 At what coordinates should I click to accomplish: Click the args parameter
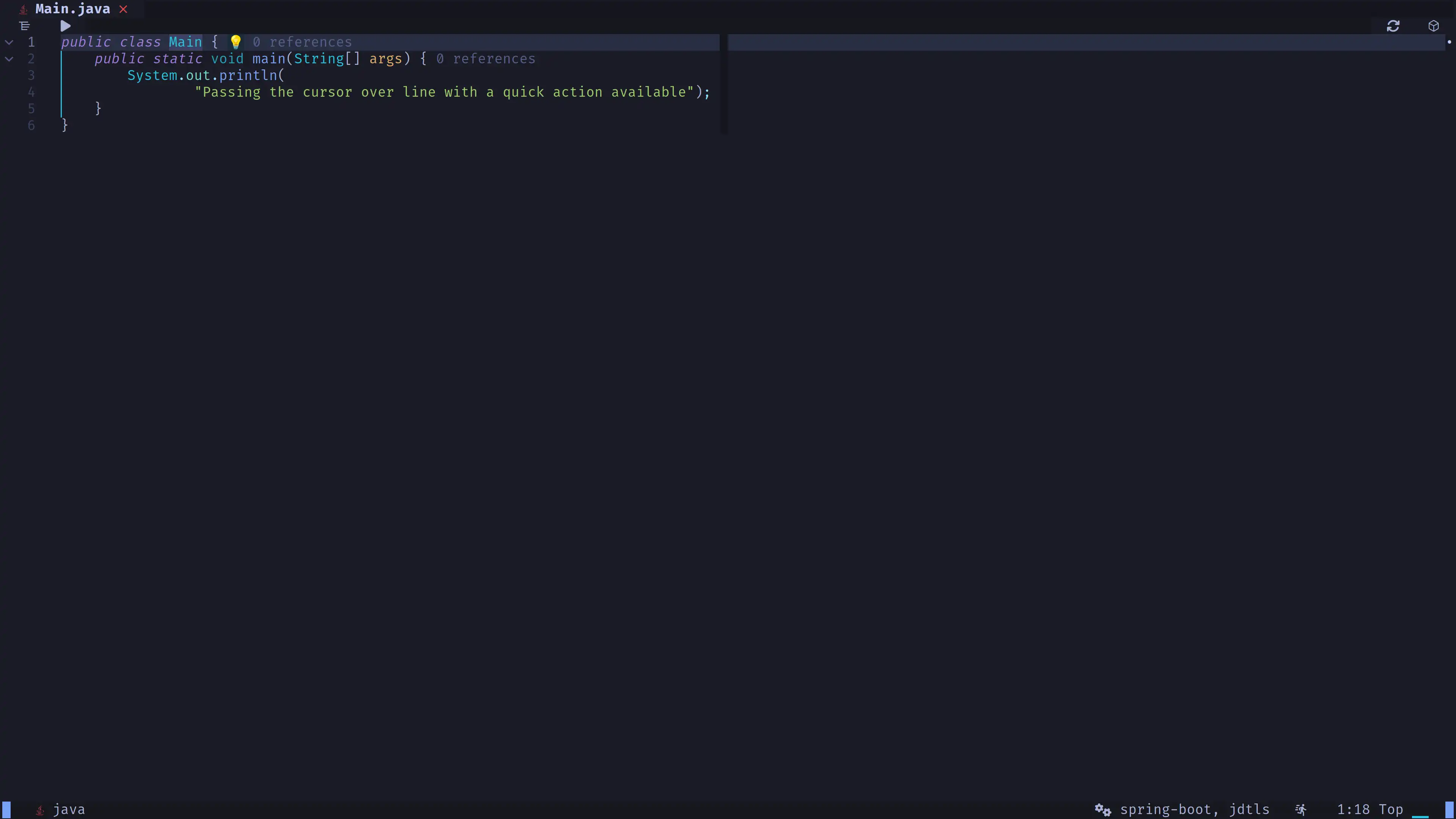(386, 59)
